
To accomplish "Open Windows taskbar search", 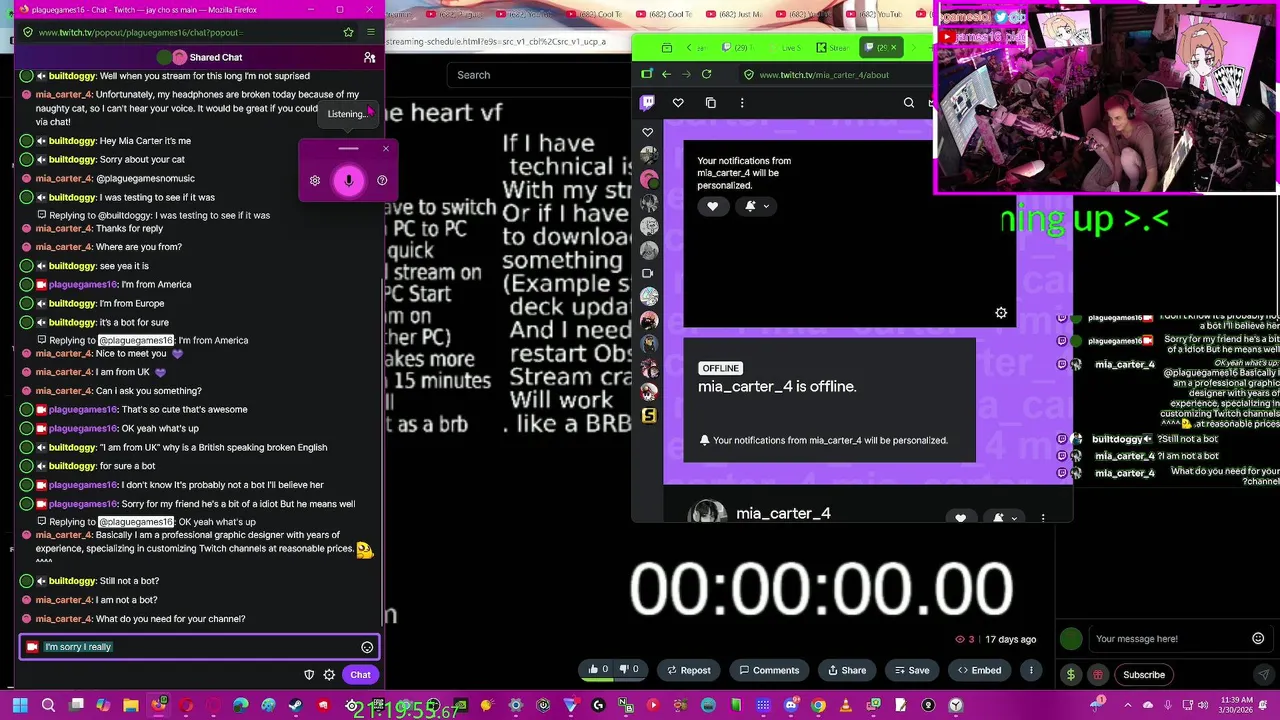I will pos(48,706).
